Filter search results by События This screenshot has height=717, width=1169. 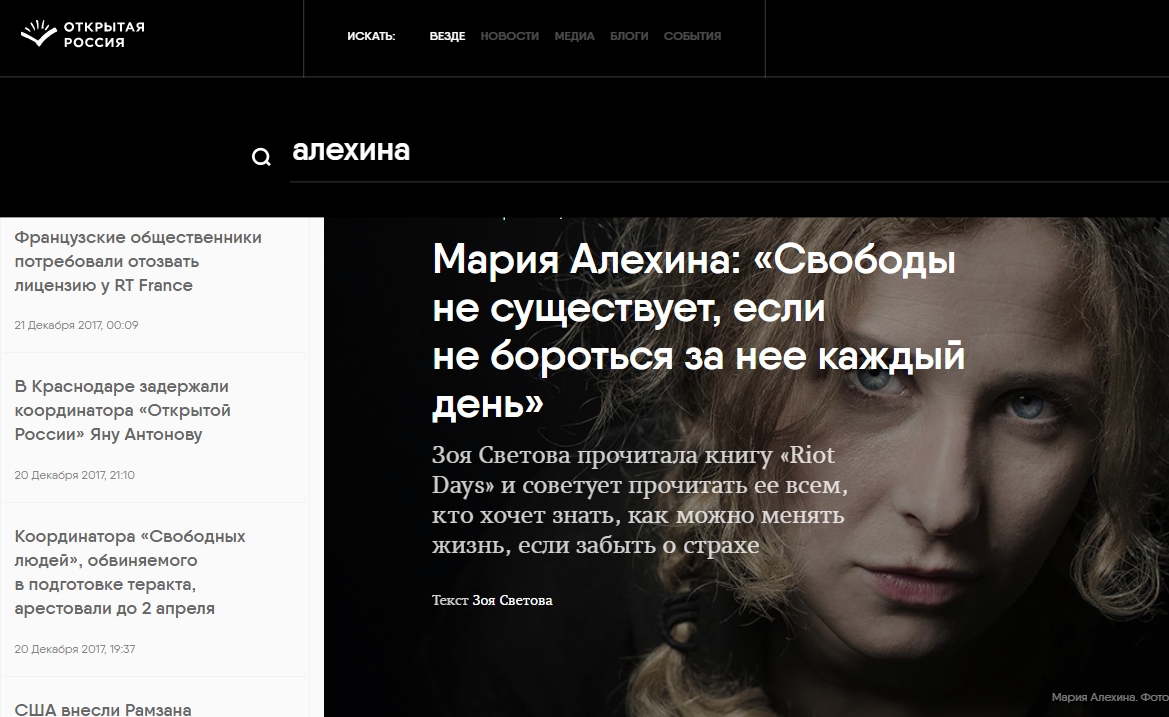point(692,36)
